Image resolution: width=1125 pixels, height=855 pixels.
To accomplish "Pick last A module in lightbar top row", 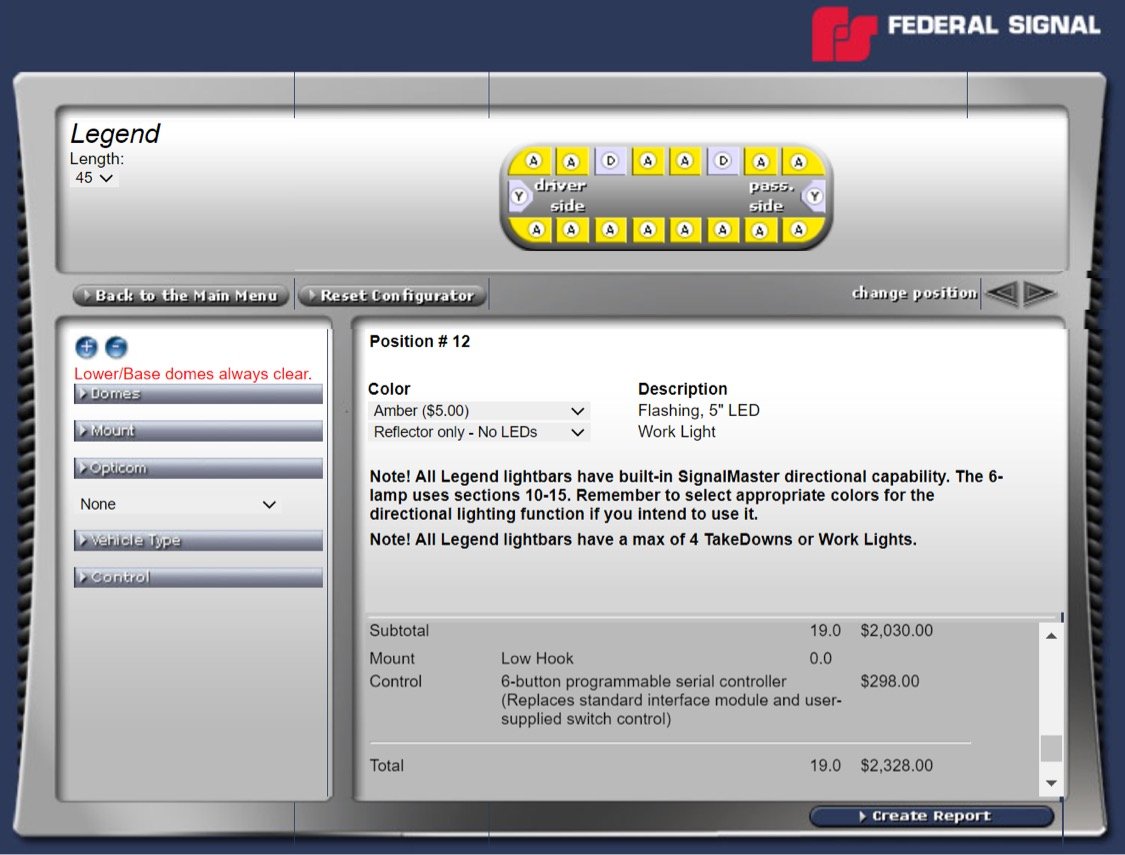I will coord(799,161).
